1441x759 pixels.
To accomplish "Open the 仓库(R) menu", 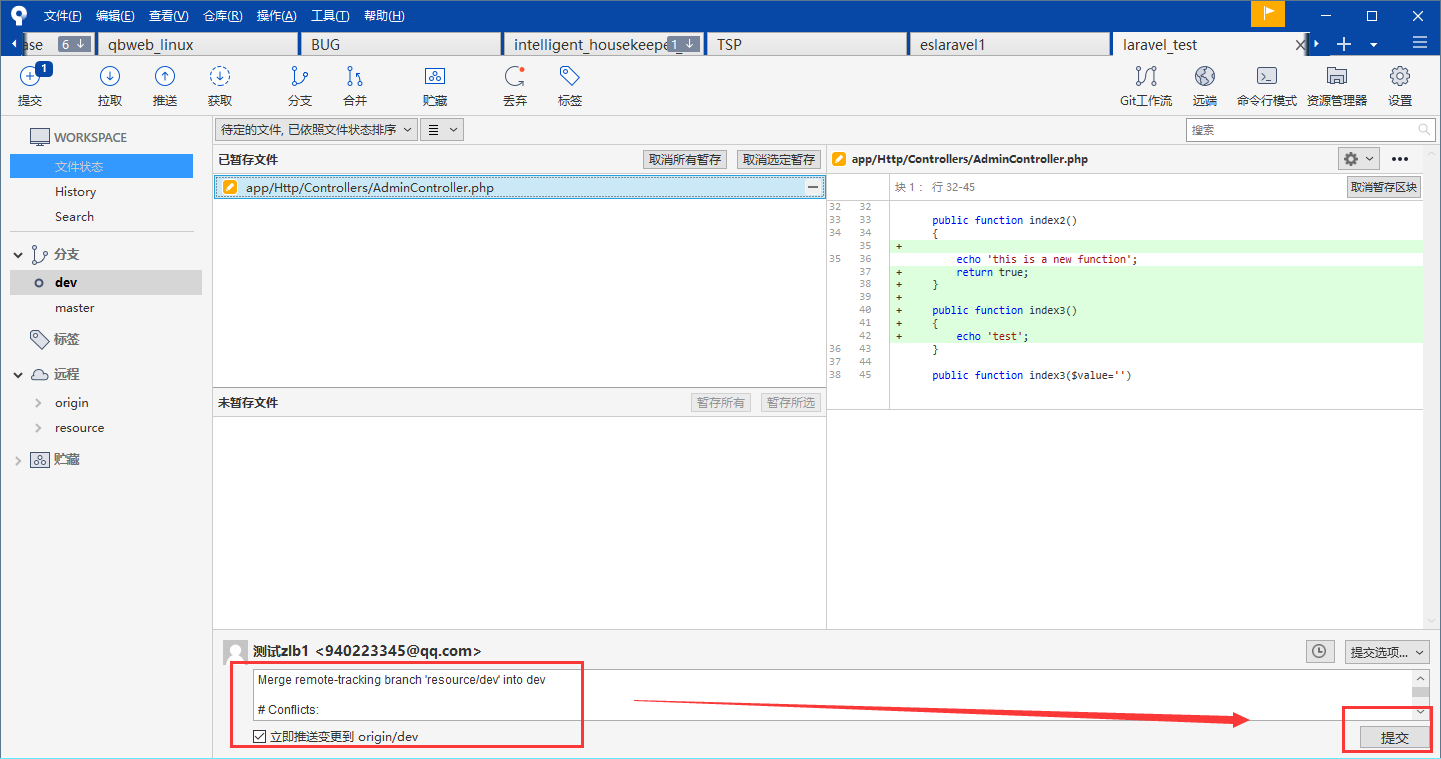I will click(x=222, y=16).
